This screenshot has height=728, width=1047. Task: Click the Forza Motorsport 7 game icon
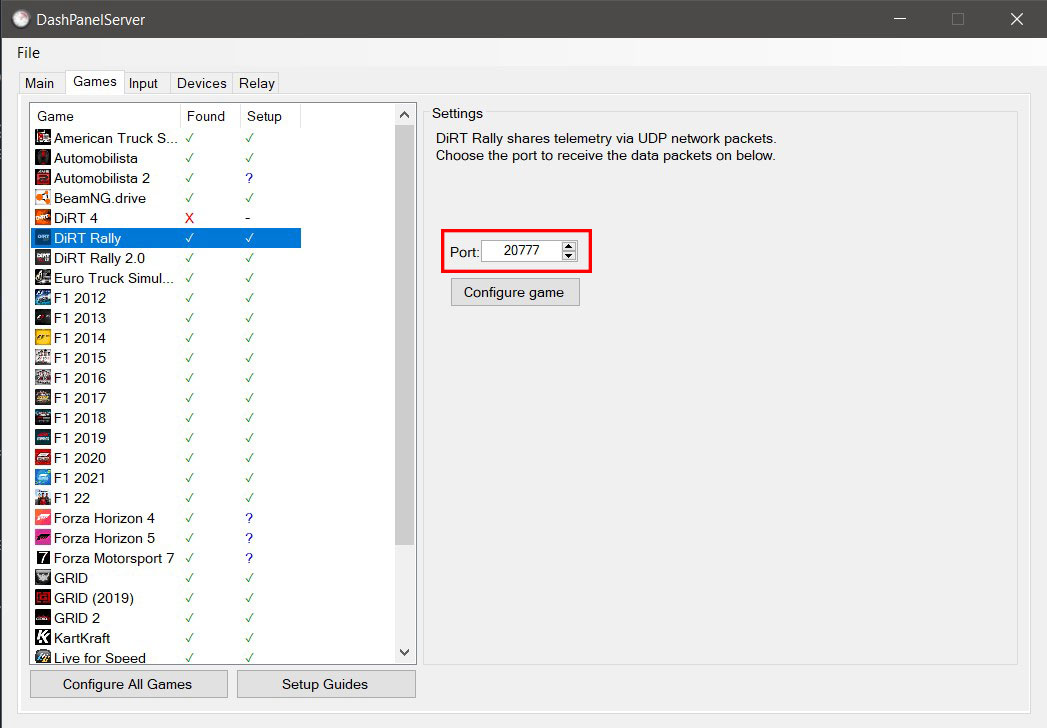[x=43, y=558]
